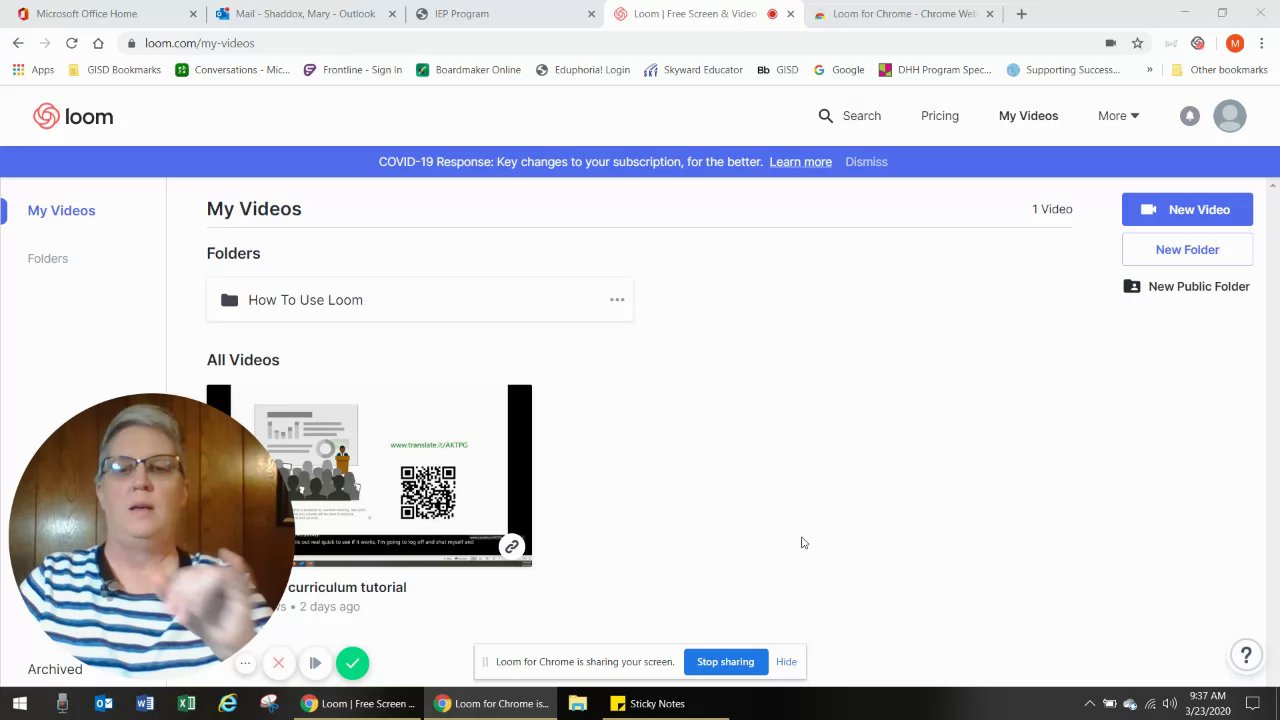Copy the video link using link icon
The height and width of the screenshot is (720, 1280).
point(511,546)
